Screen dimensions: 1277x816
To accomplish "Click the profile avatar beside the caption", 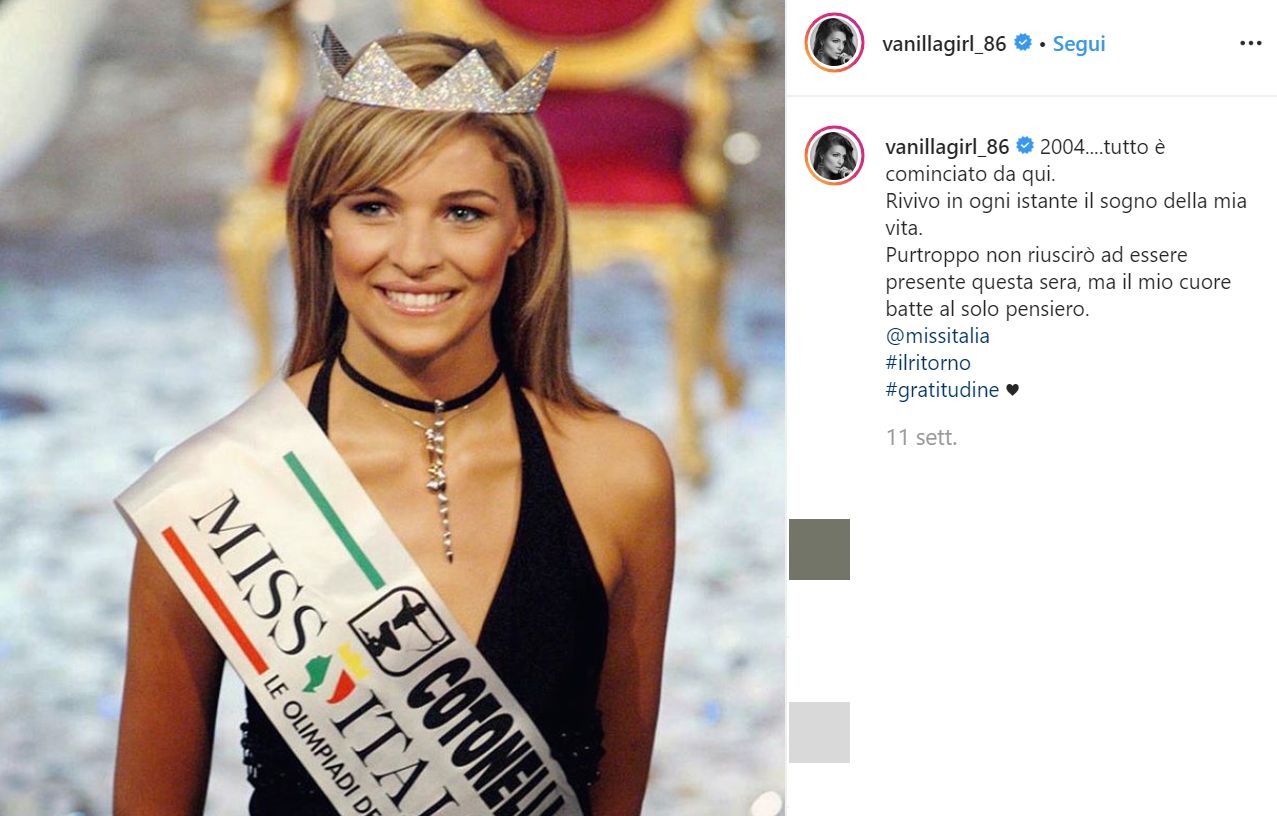I will pyautogui.click(x=834, y=155).
